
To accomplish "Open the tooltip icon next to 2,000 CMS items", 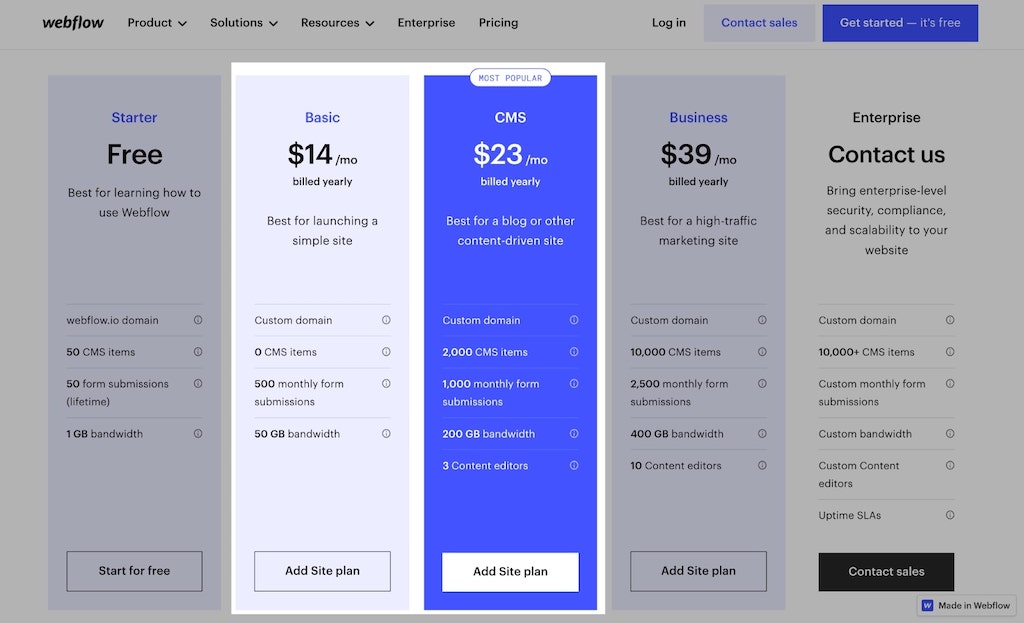I will coord(574,352).
